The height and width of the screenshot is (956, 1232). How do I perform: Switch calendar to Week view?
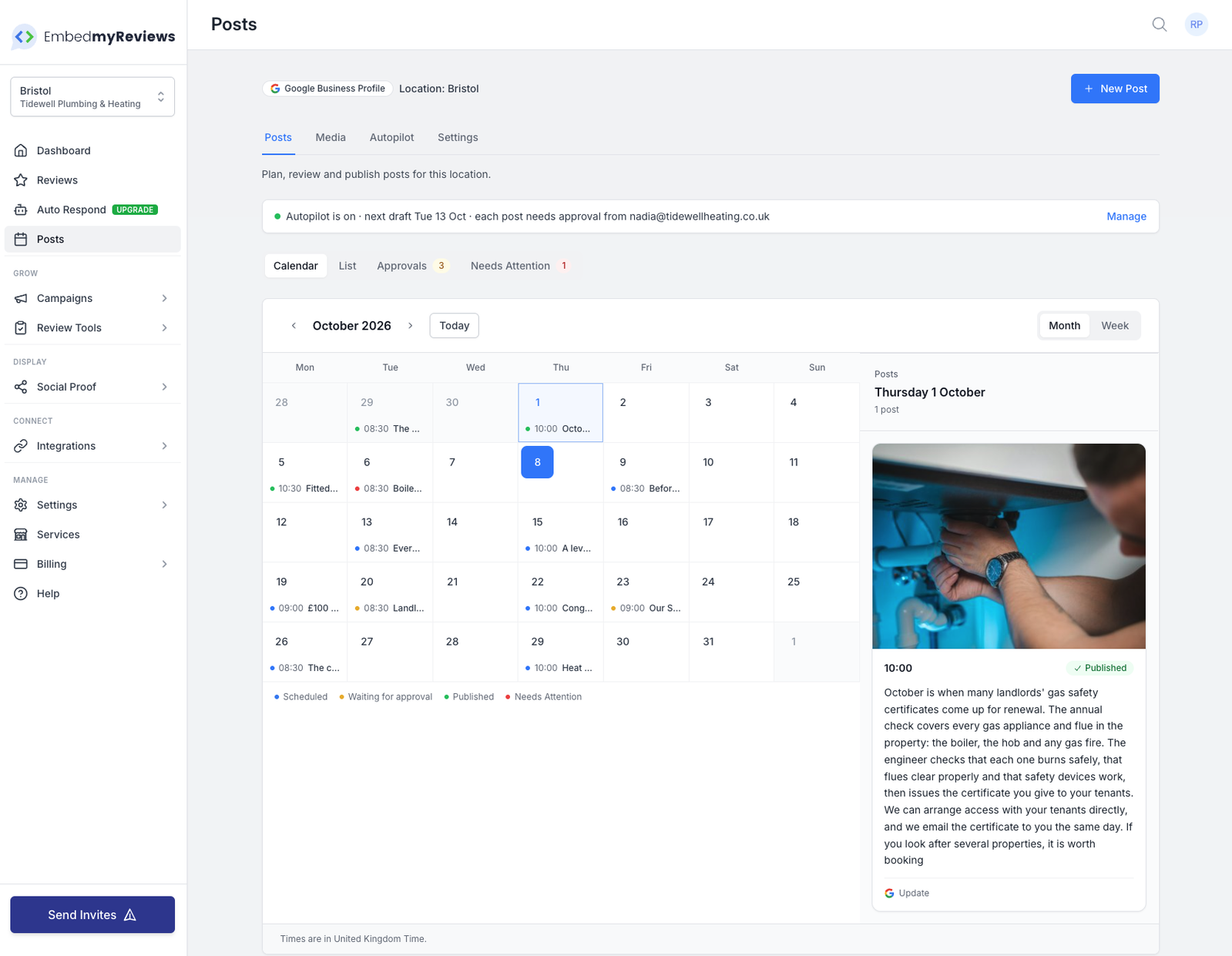point(1114,326)
